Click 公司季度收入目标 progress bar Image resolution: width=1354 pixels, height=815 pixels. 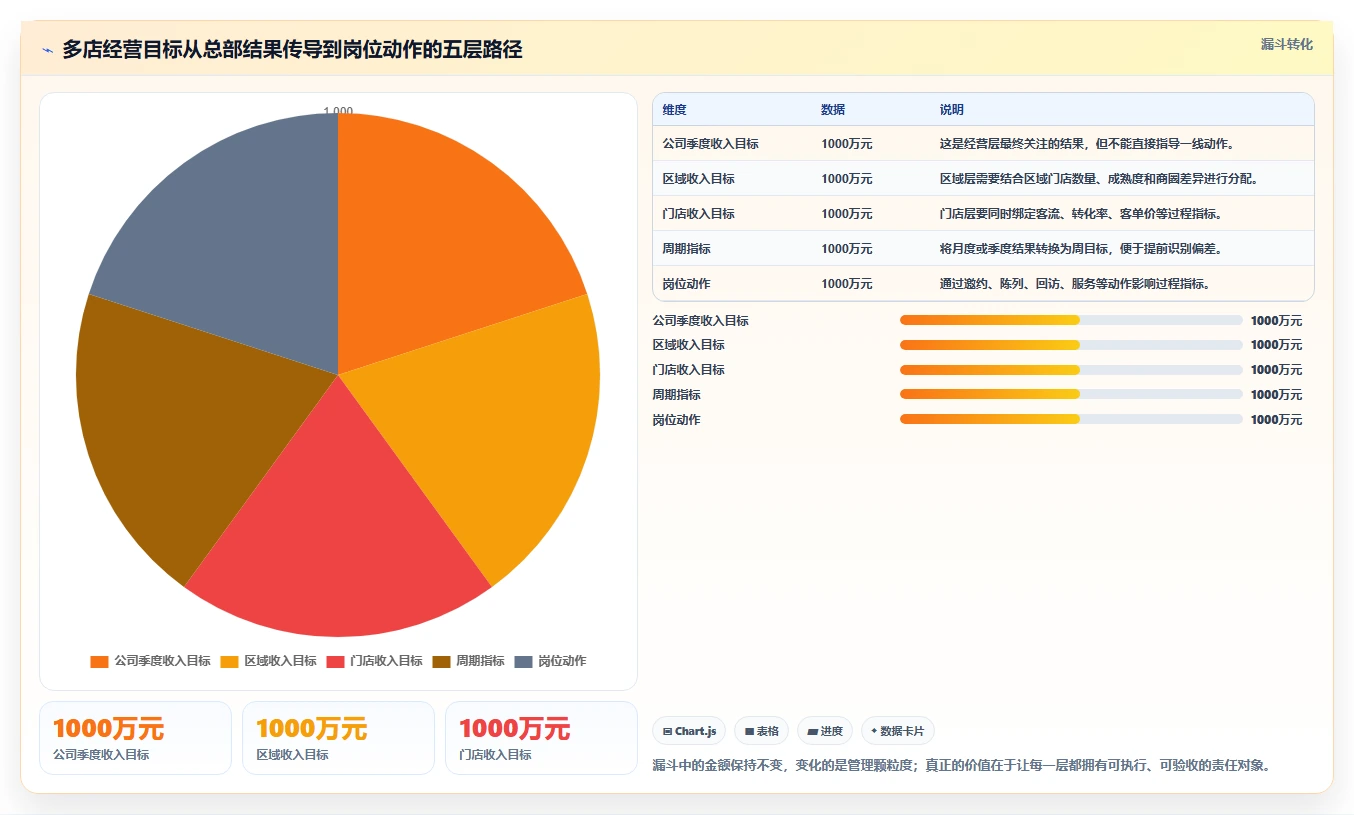pos(1071,320)
